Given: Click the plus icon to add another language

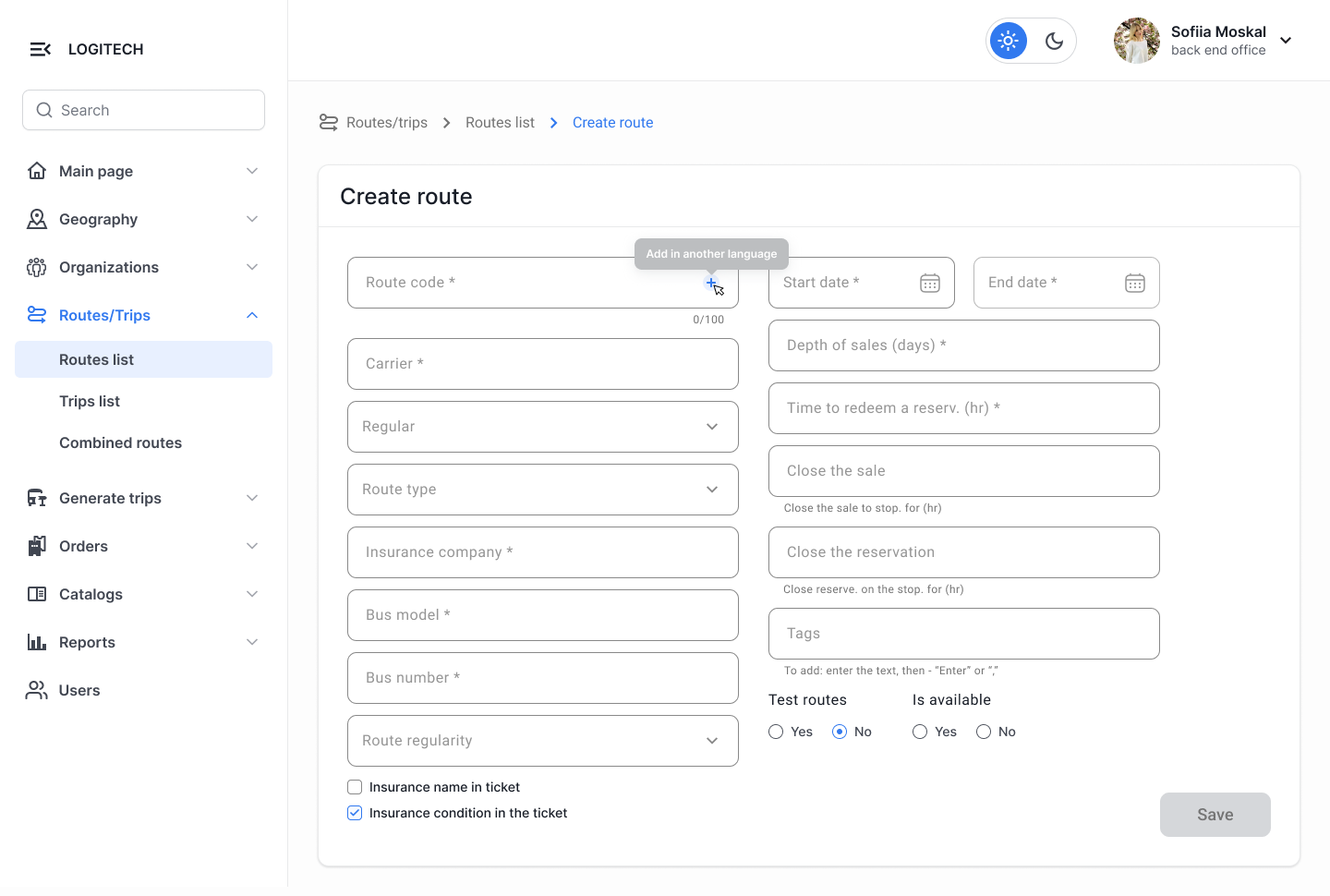Looking at the screenshot, I should click(x=711, y=283).
